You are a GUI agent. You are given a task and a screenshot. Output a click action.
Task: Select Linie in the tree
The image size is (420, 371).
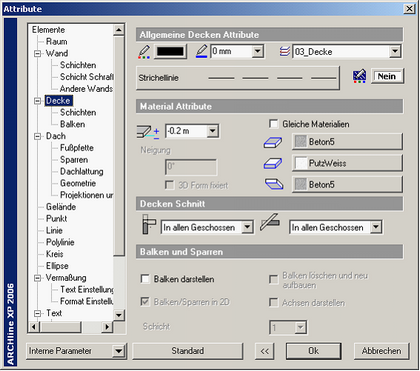[x=54, y=231]
